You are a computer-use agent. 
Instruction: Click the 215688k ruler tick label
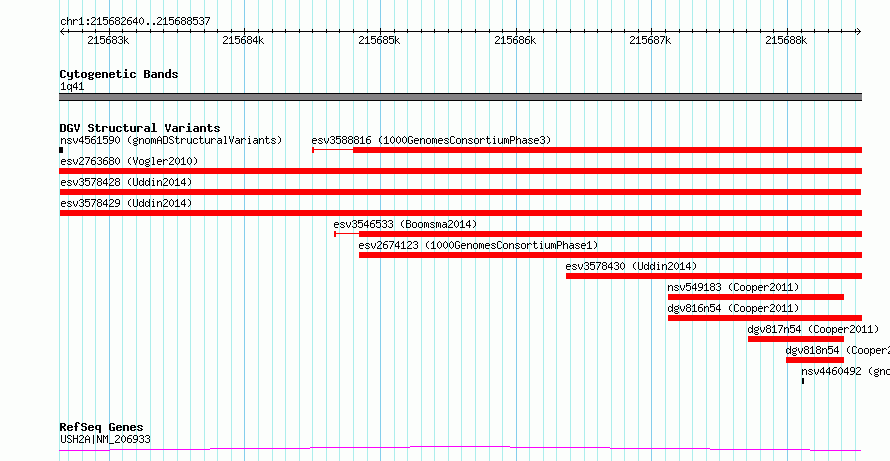point(786,40)
